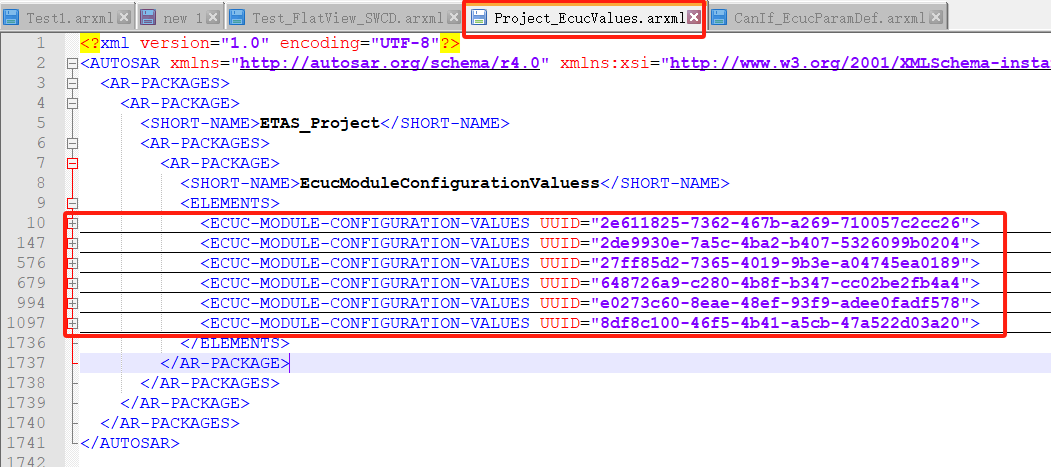Open the new 1 tab

tap(180, 17)
